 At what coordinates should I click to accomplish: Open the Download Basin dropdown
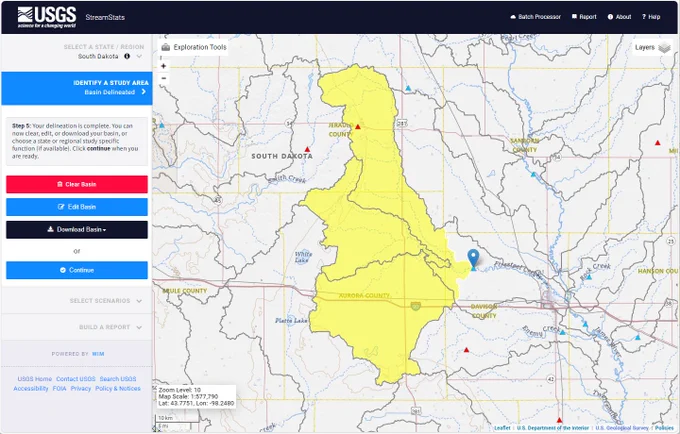point(77,229)
